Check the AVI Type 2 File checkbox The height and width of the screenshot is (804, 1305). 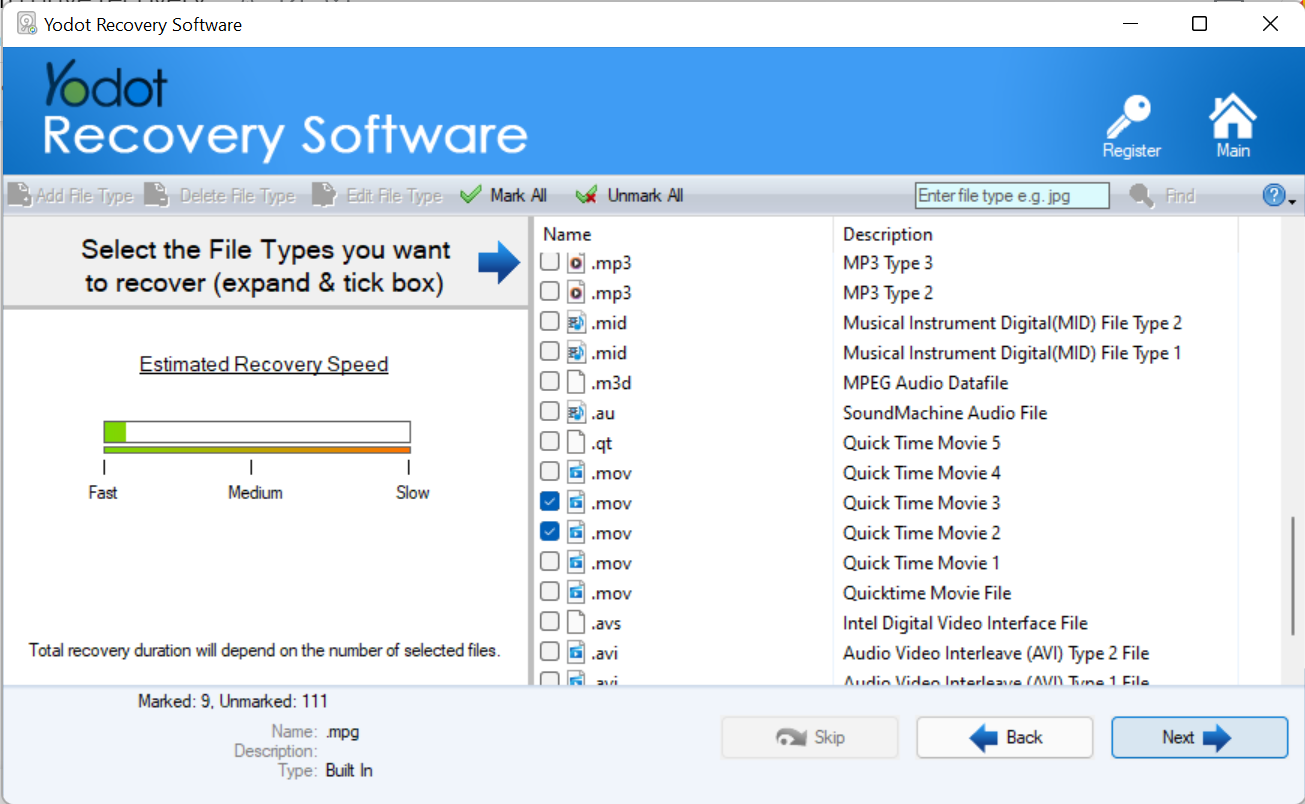tap(549, 652)
